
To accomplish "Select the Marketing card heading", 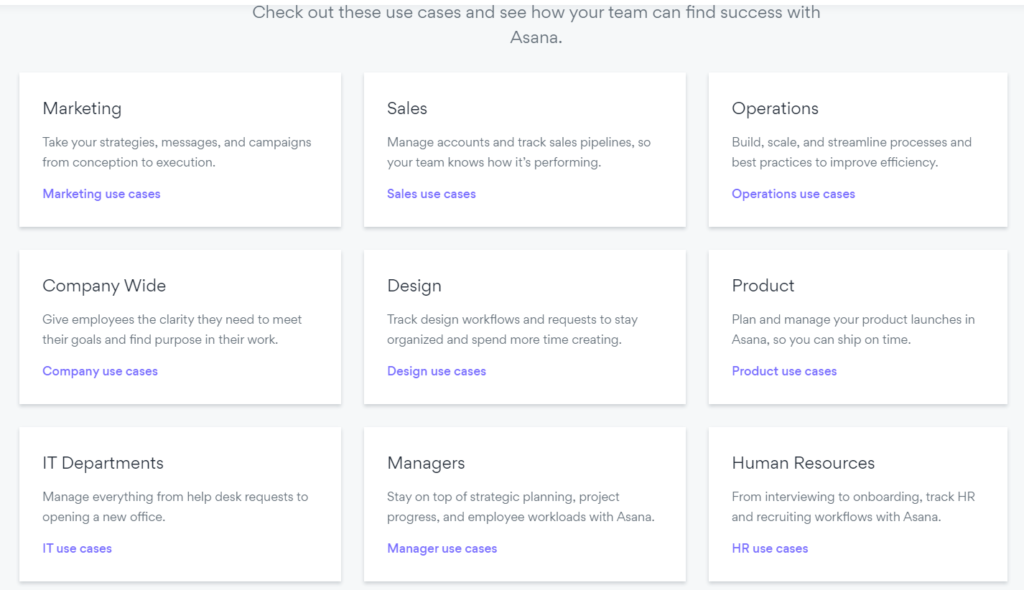I will (x=82, y=108).
